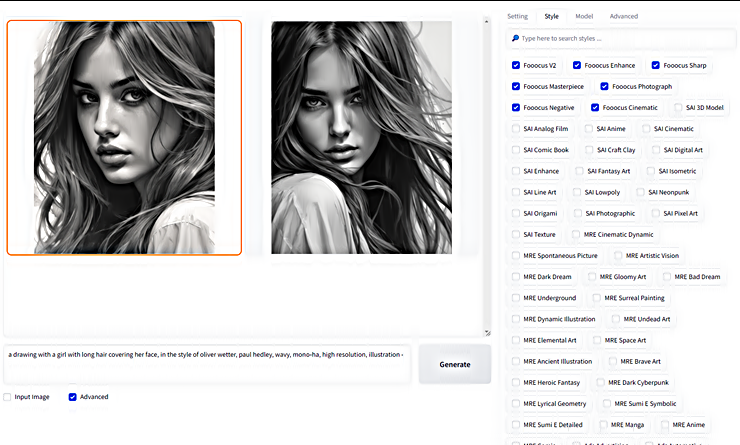Enable the SAI Texture style
This screenshot has height=445, width=740.
coord(516,235)
